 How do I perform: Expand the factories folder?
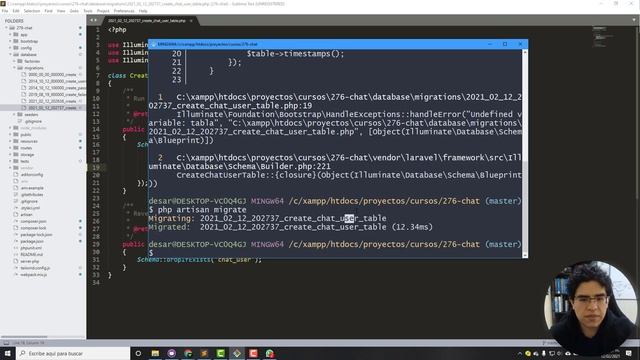point(14,61)
